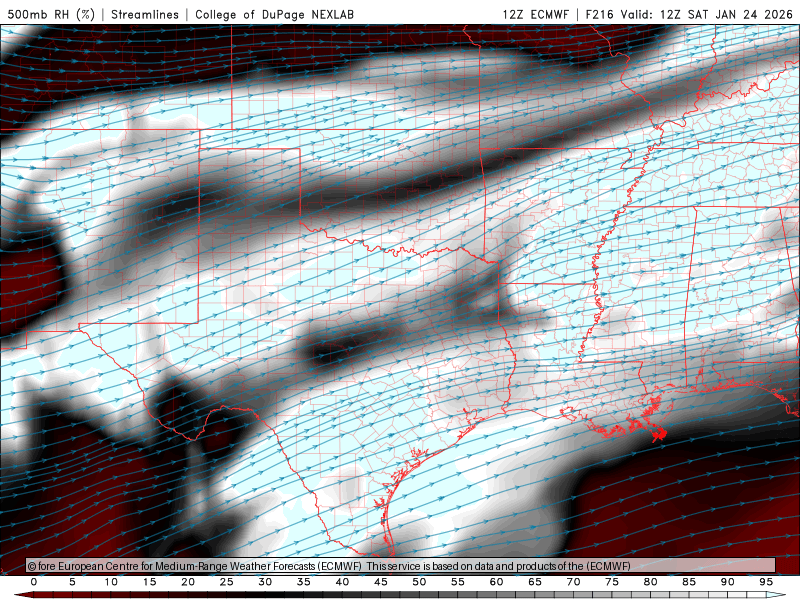Click the 55 label on the color scale
The width and height of the screenshot is (800, 600).
(x=458, y=582)
